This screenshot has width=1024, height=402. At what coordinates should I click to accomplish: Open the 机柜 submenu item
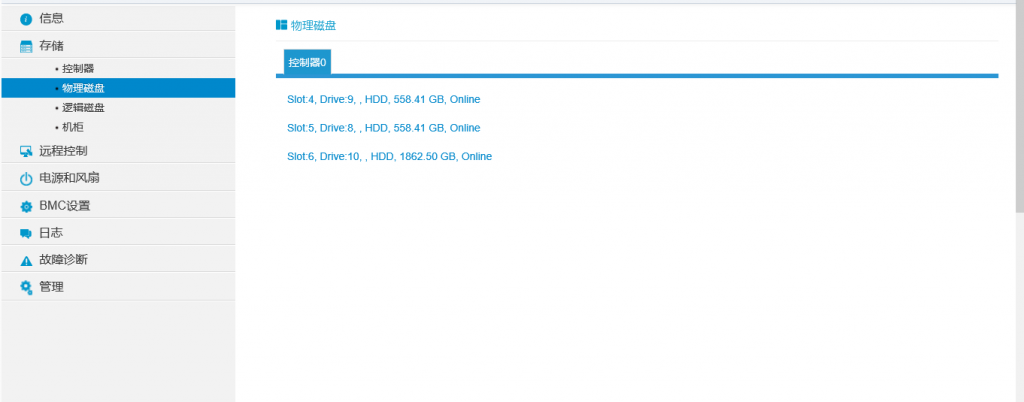pos(72,127)
